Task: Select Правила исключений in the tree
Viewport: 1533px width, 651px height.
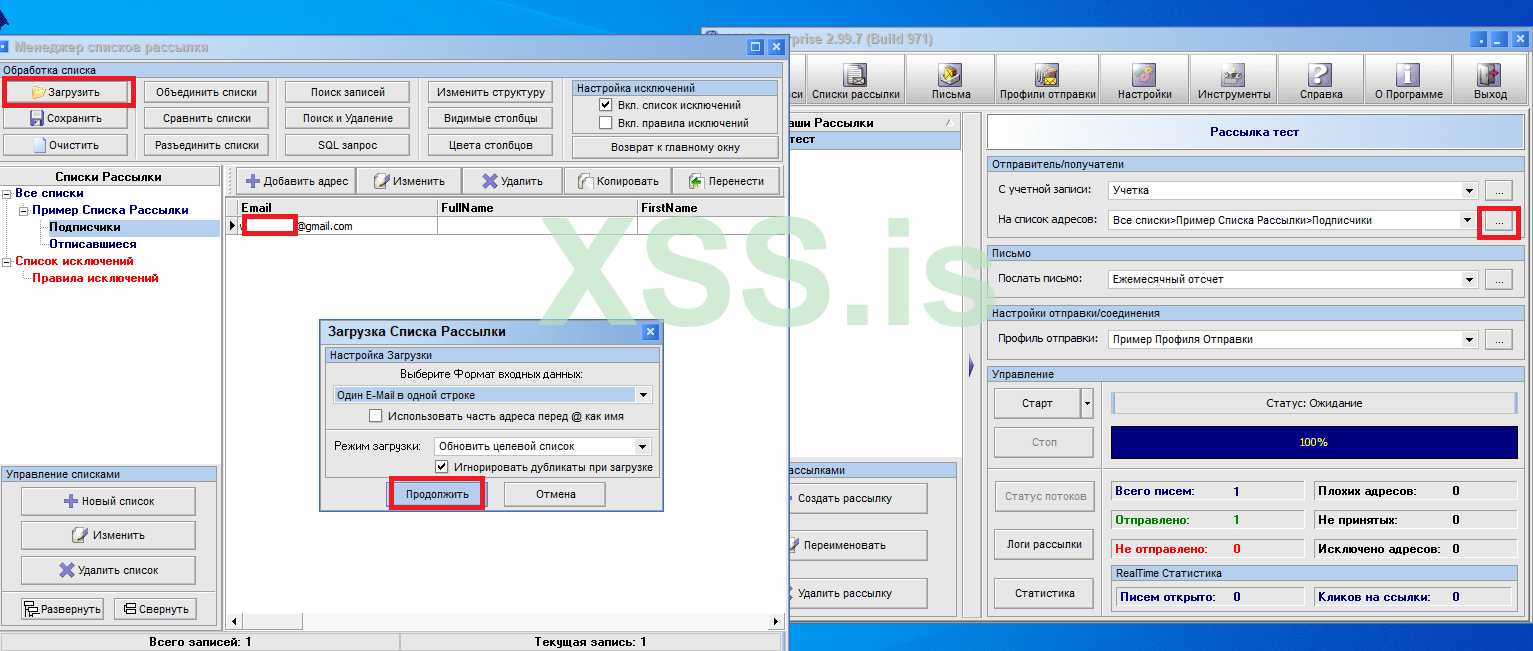Action: point(95,278)
